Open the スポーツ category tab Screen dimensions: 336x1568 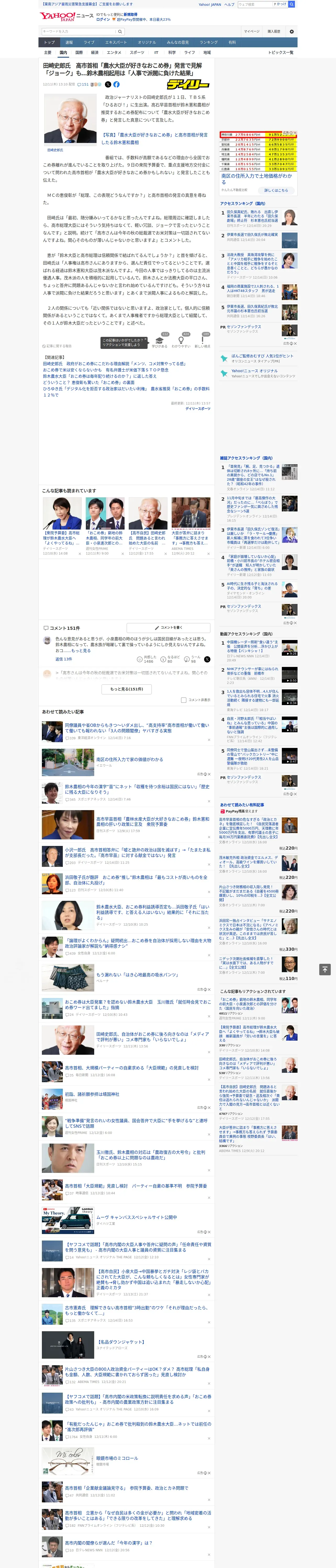(137, 52)
